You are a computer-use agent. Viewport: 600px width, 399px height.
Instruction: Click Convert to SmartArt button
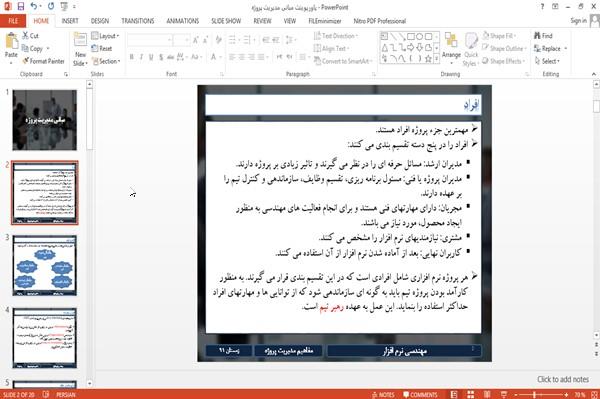pos(342,61)
